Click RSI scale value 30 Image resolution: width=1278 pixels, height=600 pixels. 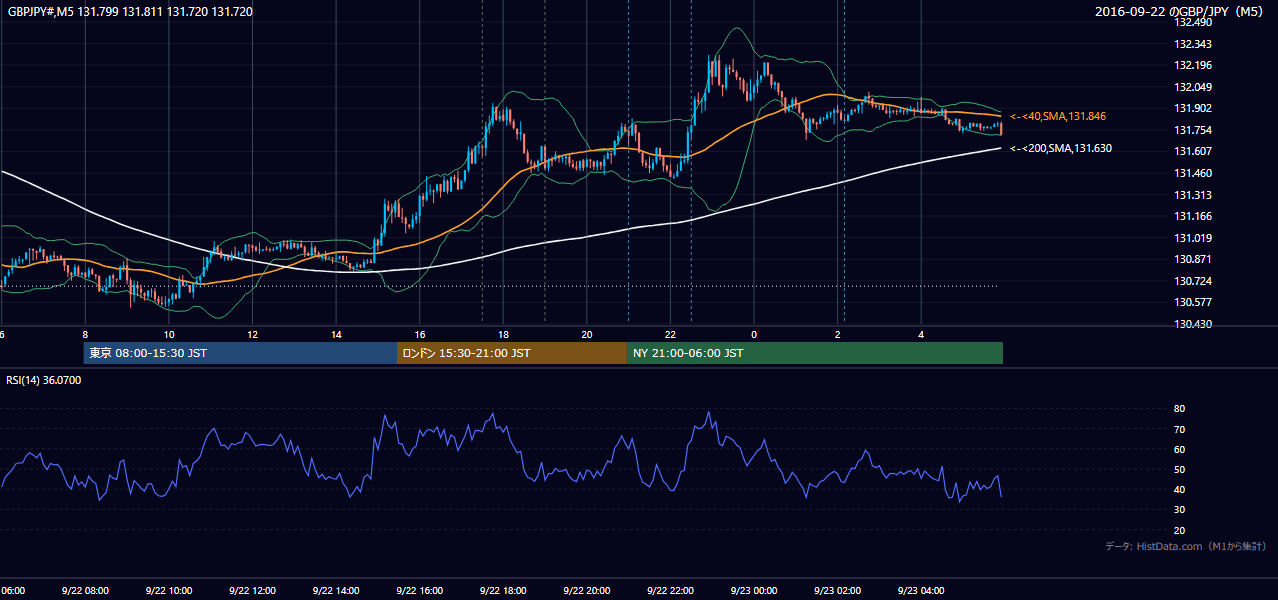(1180, 511)
